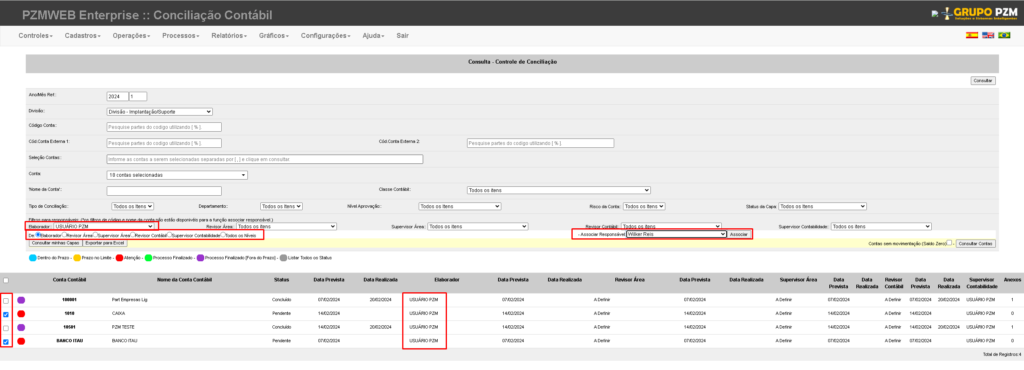Screen dimensions: 1024x370
Task: Open the Supervisor Área filter dropdown
Action: tap(477, 226)
